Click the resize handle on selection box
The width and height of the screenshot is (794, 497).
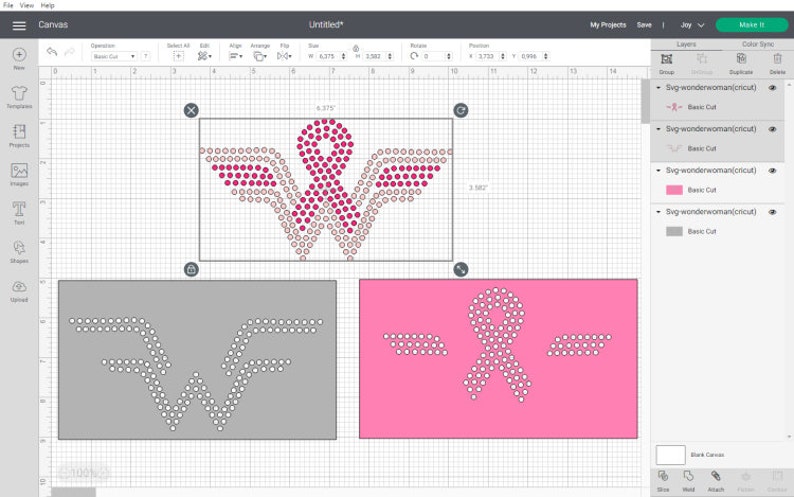point(461,270)
